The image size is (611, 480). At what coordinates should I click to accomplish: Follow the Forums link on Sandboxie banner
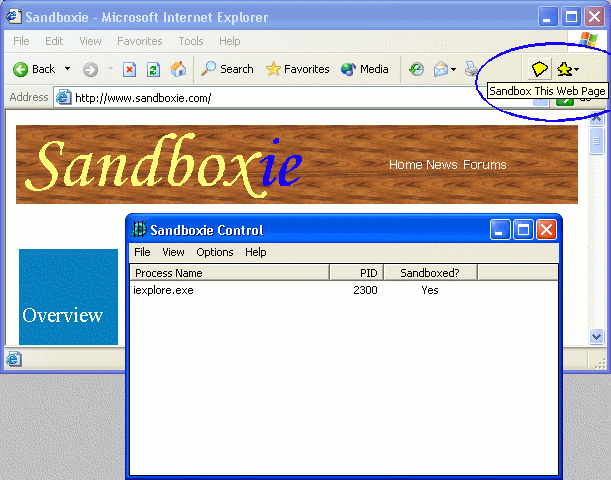point(484,165)
